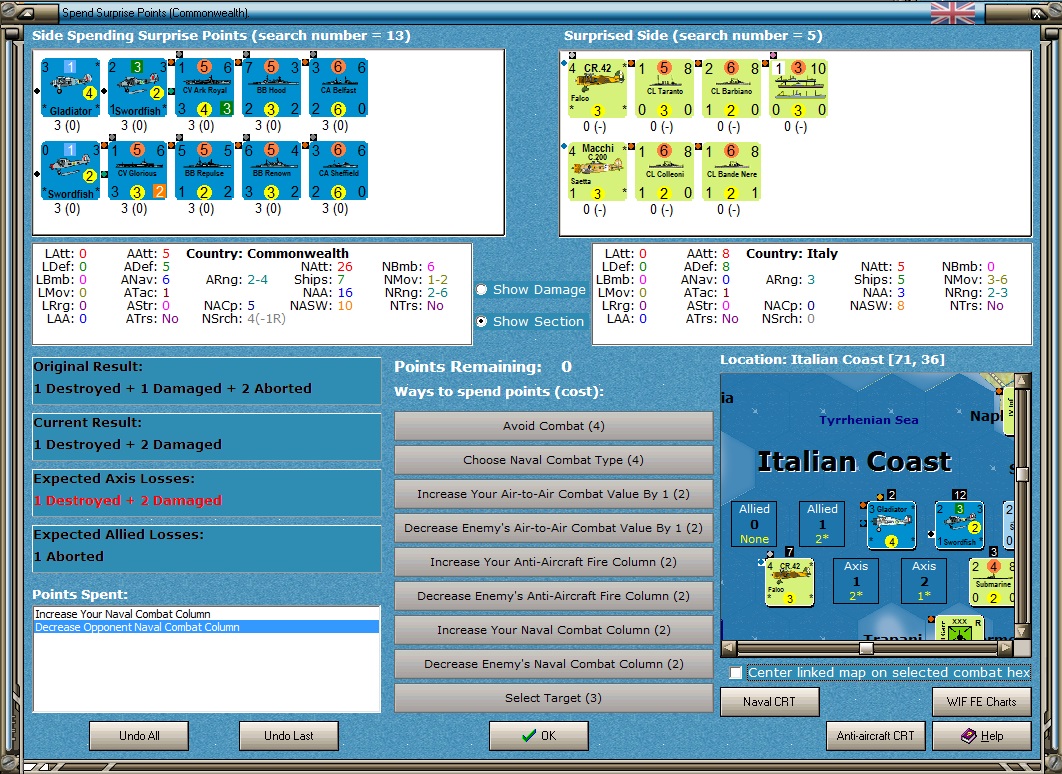Open Help
Screen dimensions: 1062x774
(981, 735)
